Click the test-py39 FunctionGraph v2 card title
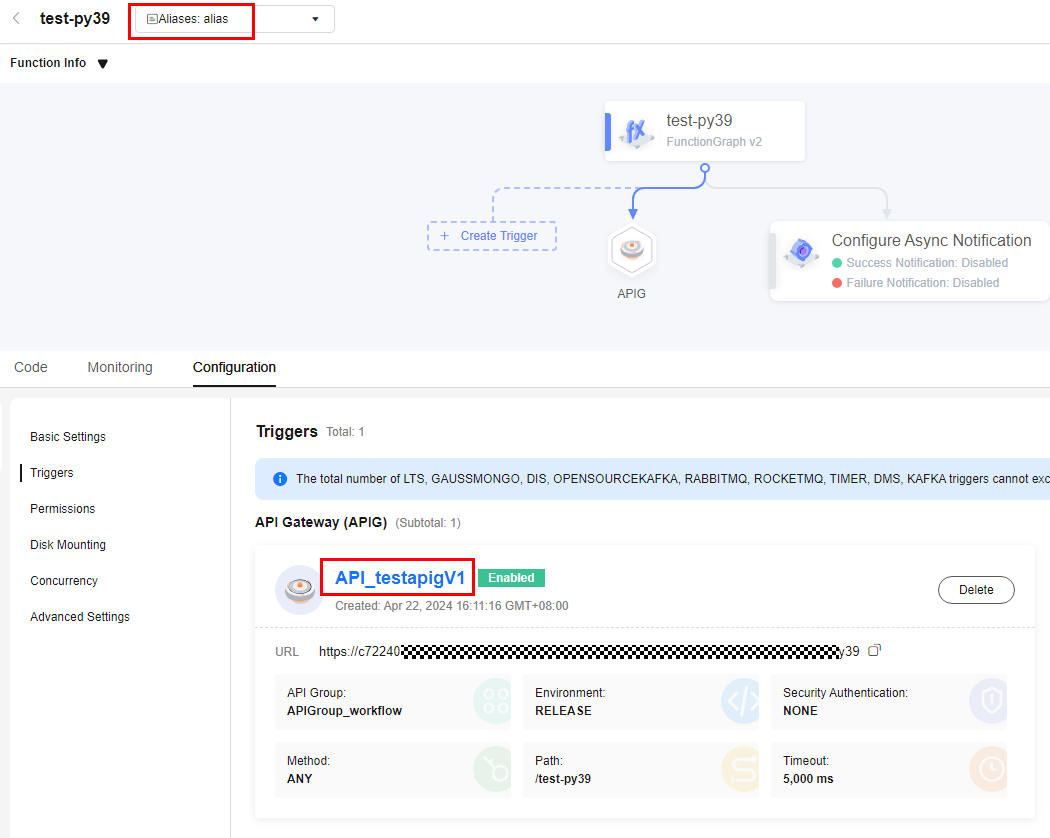This screenshot has height=838, width=1050. click(699, 121)
